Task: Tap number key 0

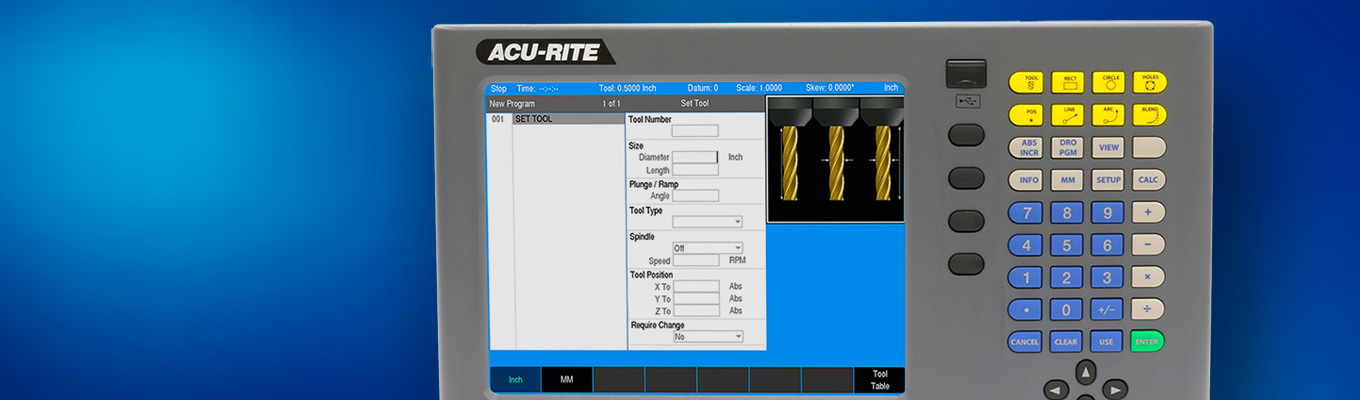Action: (1067, 310)
